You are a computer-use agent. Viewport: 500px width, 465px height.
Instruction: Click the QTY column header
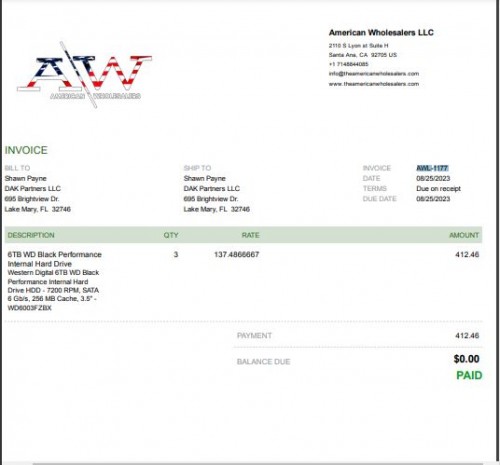click(x=171, y=235)
